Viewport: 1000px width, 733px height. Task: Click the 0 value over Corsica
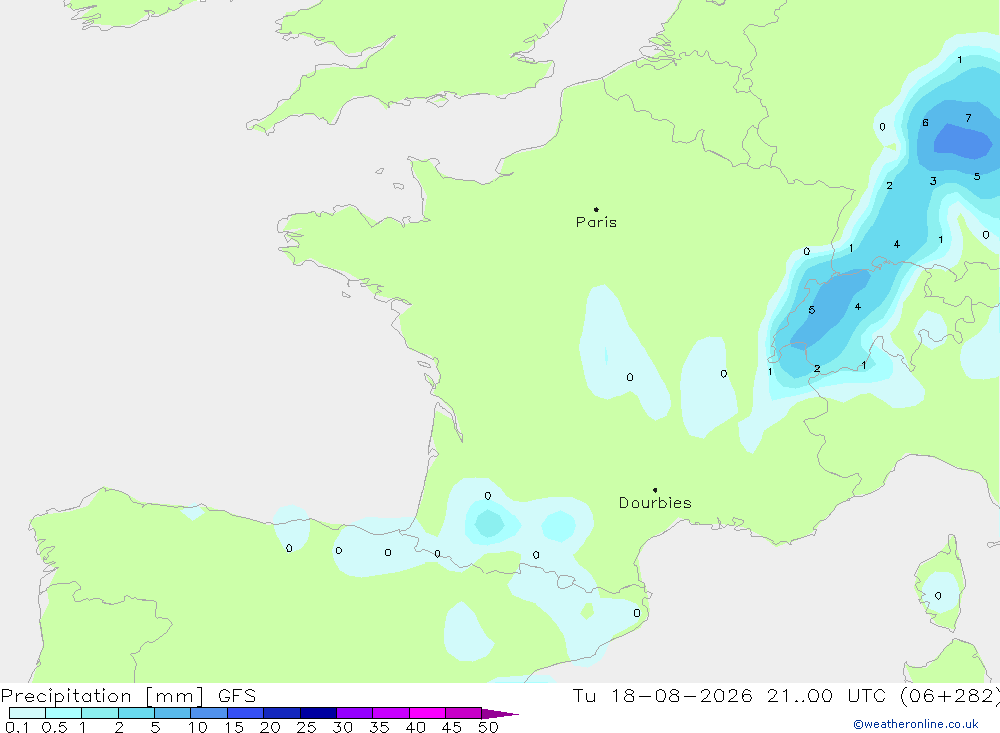point(938,596)
